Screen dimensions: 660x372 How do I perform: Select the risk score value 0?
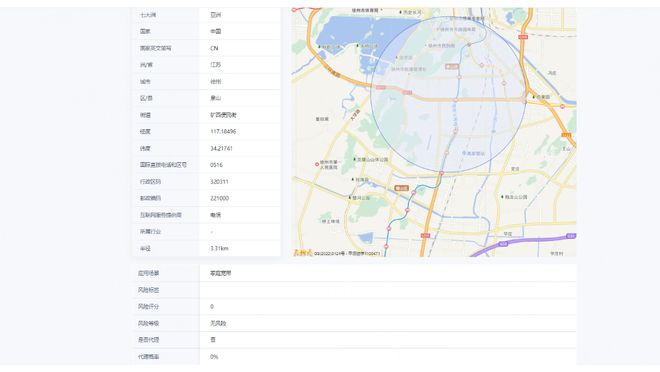[x=212, y=306]
